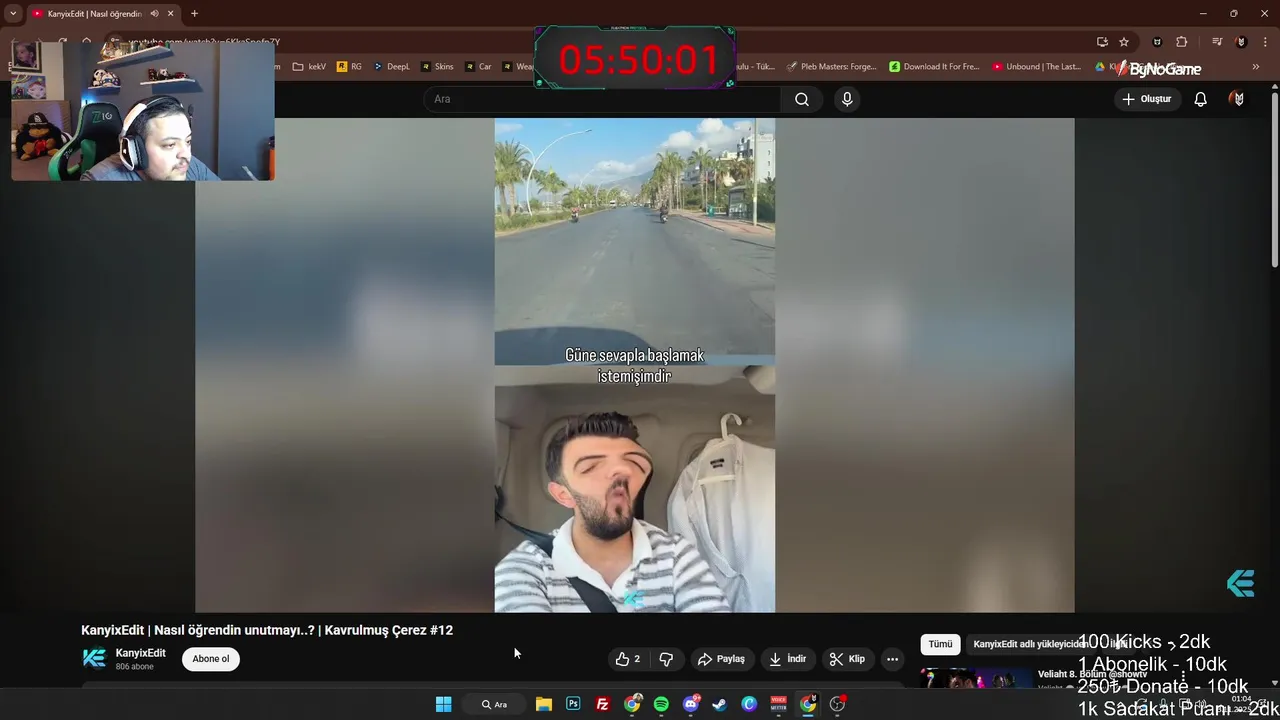
Task: Select the Tümü filter chip
Action: pos(940,645)
